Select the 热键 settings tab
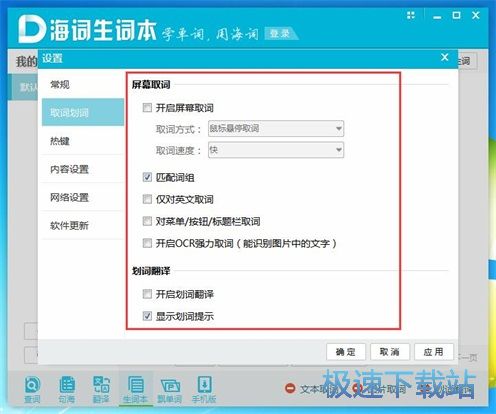The height and width of the screenshot is (414, 496). pyautogui.click(x=83, y=141)
